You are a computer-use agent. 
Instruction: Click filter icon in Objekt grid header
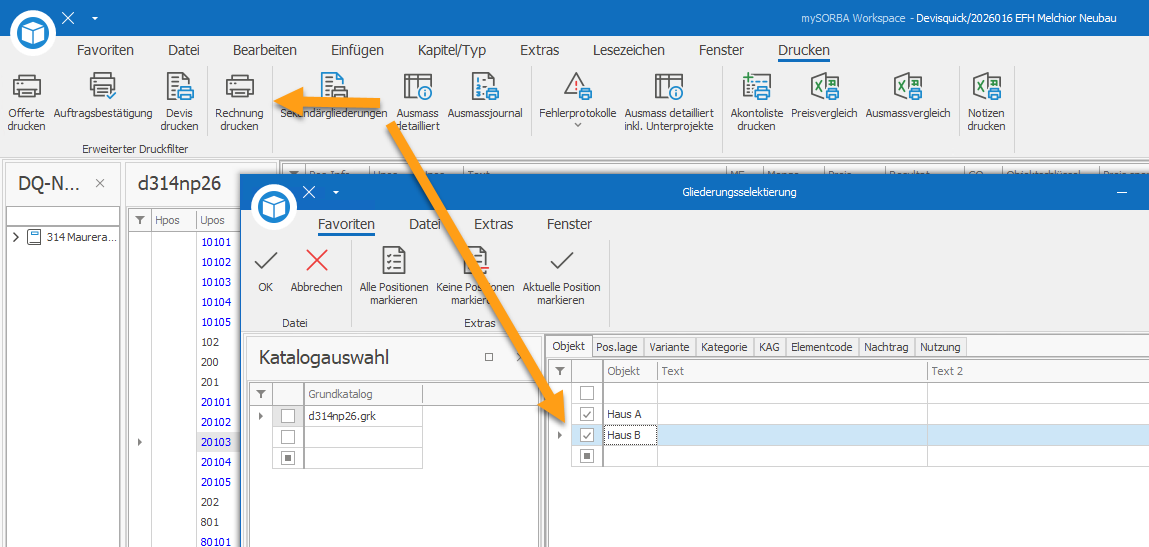pos(559,371)
